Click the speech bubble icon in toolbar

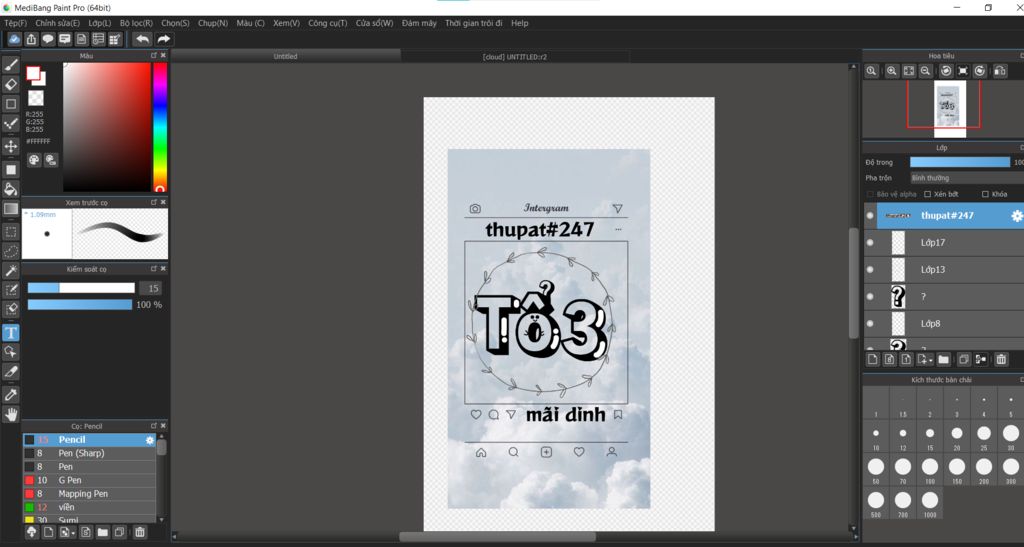[48, 39]
